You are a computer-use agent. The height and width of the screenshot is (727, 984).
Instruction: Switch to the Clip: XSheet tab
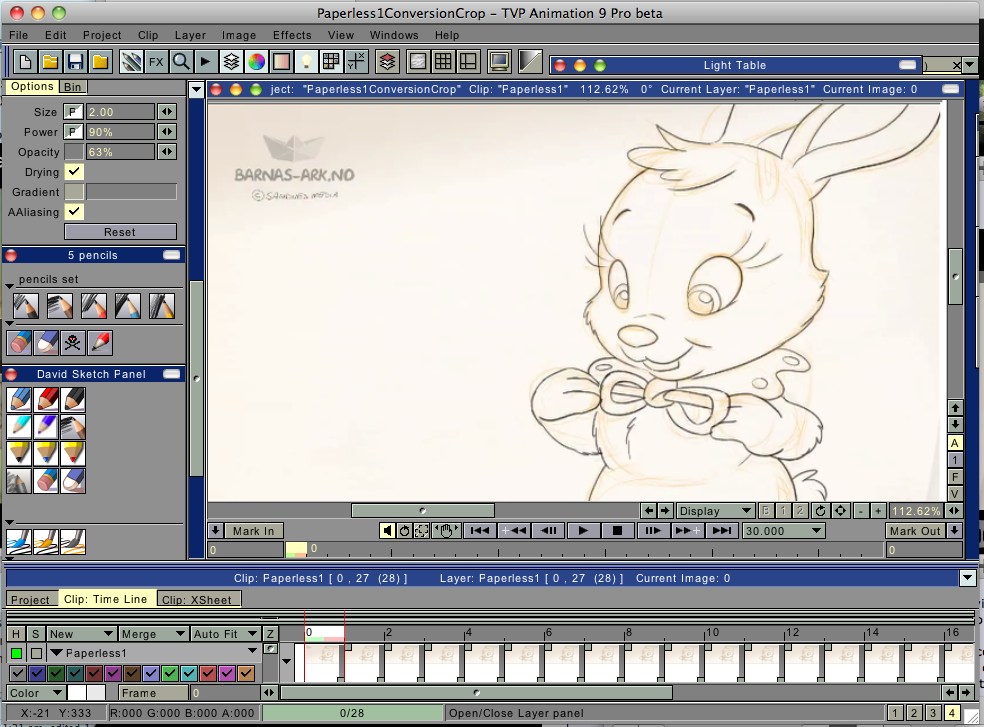tap(197, 600)
